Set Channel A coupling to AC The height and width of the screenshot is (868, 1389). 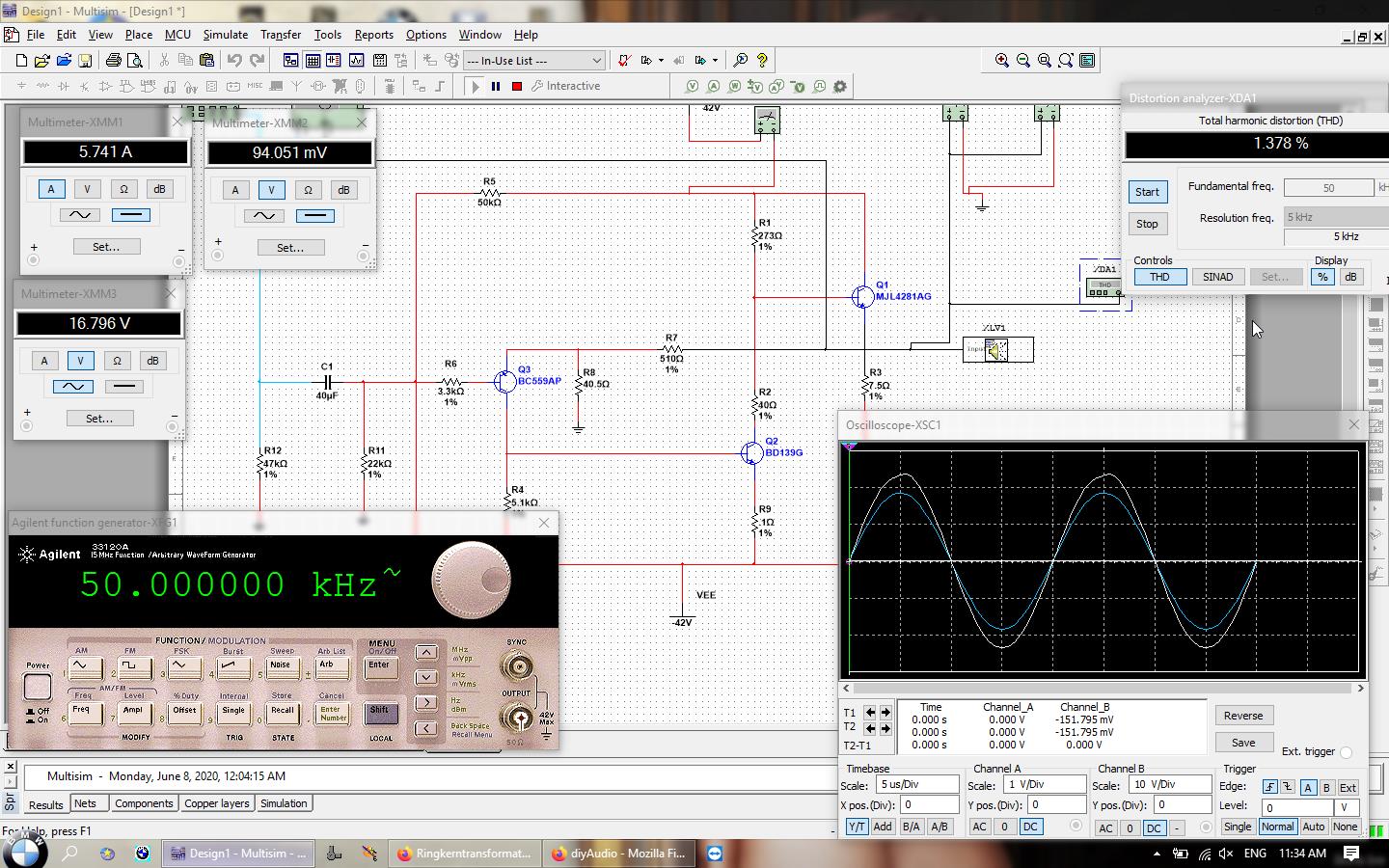(x=979, y=827)
